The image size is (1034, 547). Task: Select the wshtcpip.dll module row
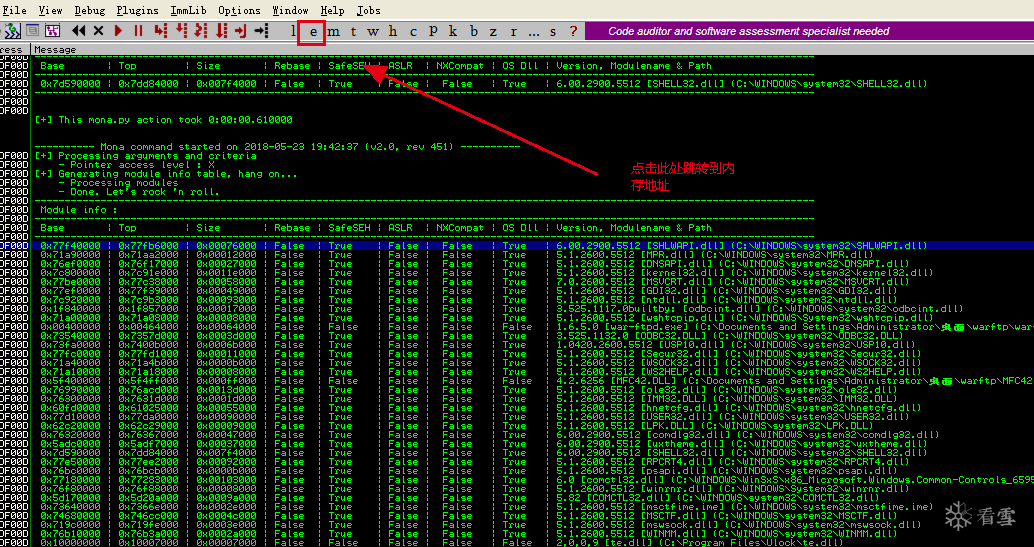pos(533,318)
